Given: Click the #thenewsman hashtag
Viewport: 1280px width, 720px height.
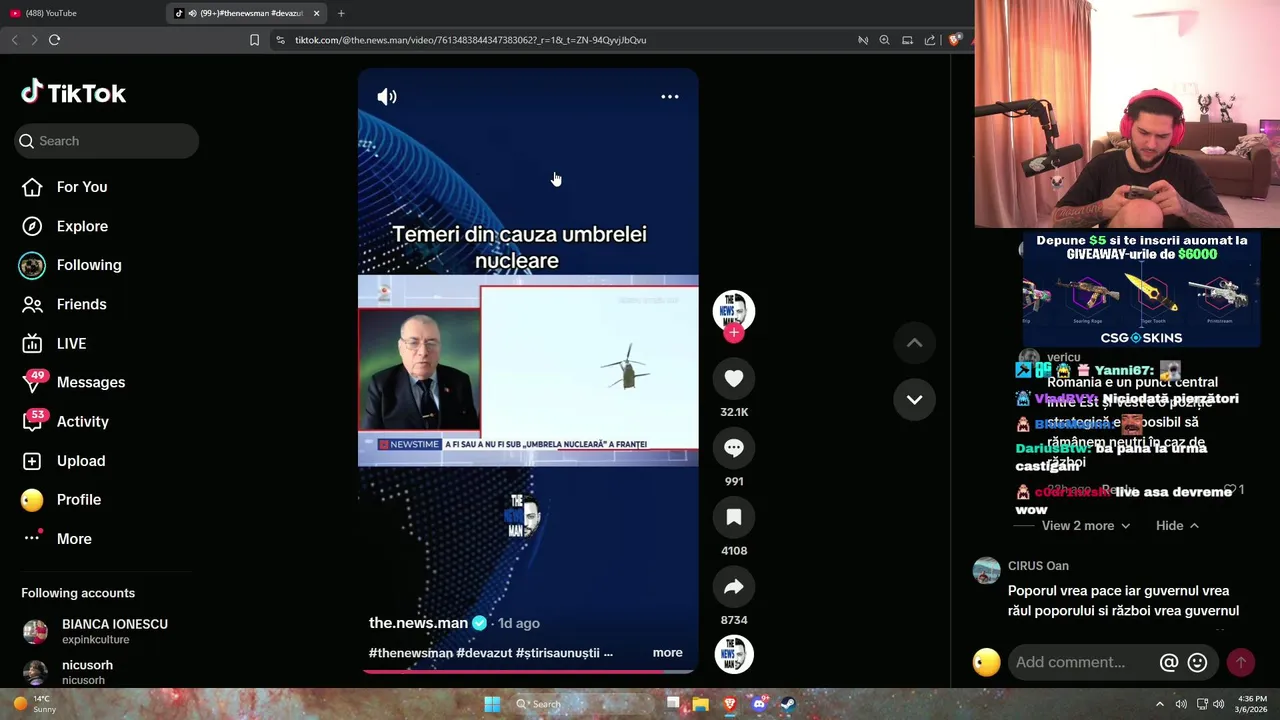Looking at the screenshot, I should [x=410, y=653].
